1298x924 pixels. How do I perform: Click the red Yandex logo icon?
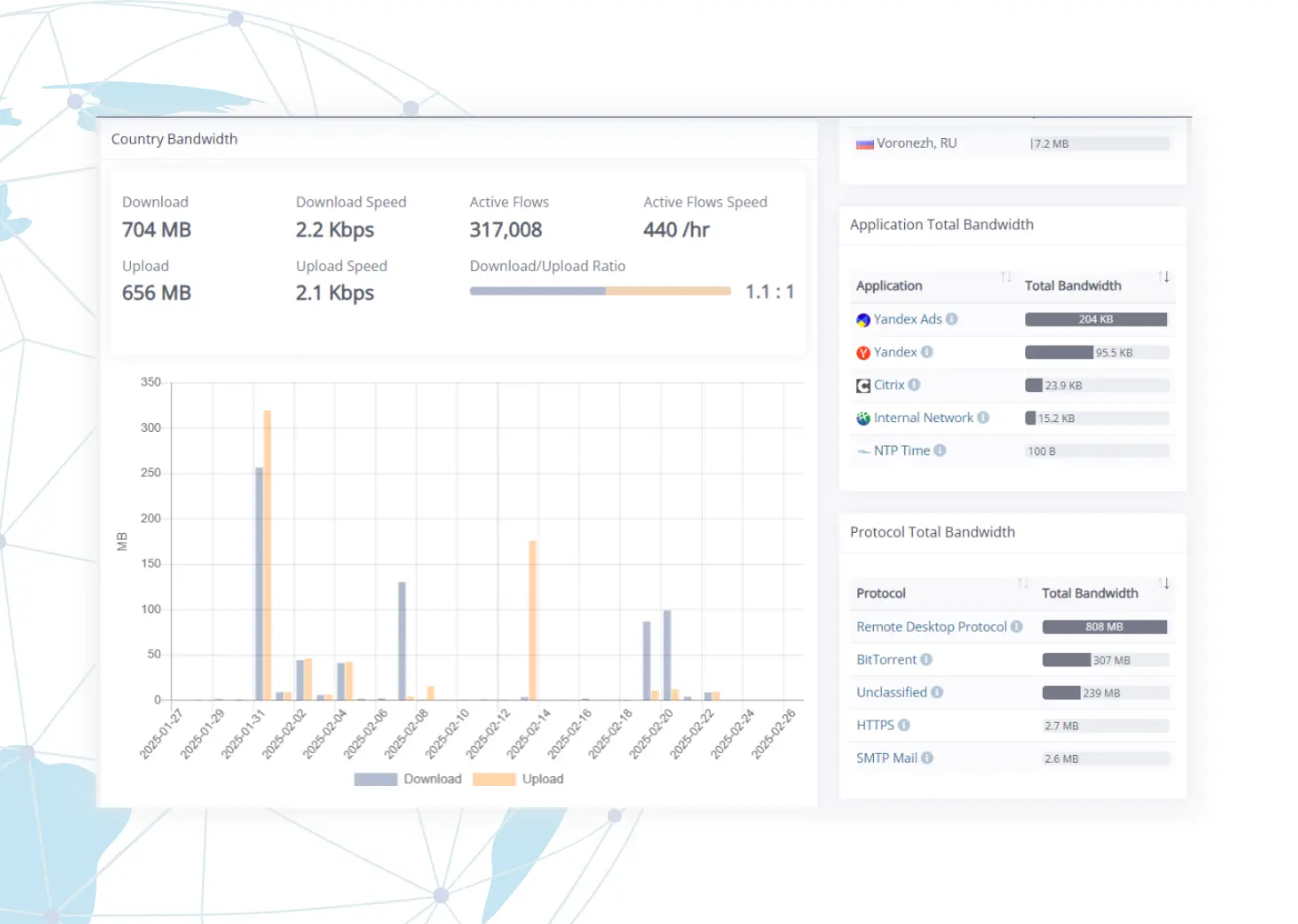pyautogui.click(x=863, y=352)
